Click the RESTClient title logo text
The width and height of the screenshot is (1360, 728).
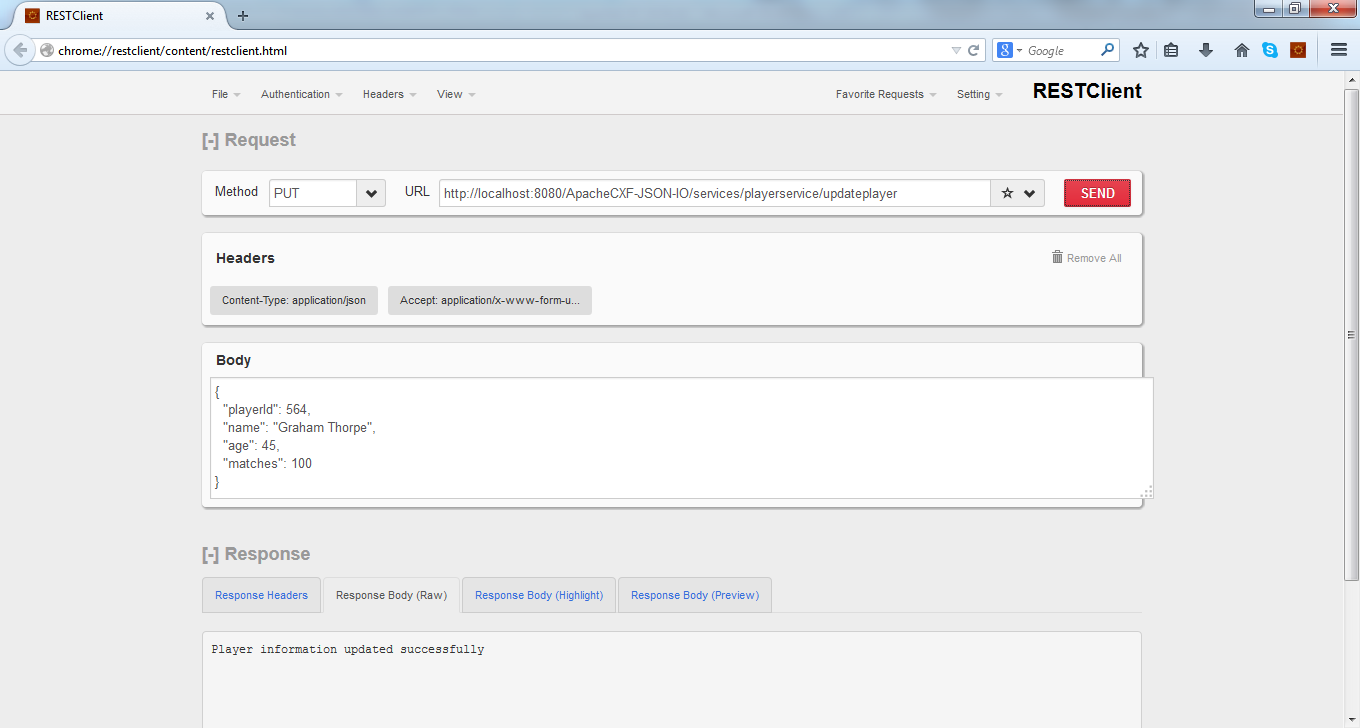pos(1087,91)
